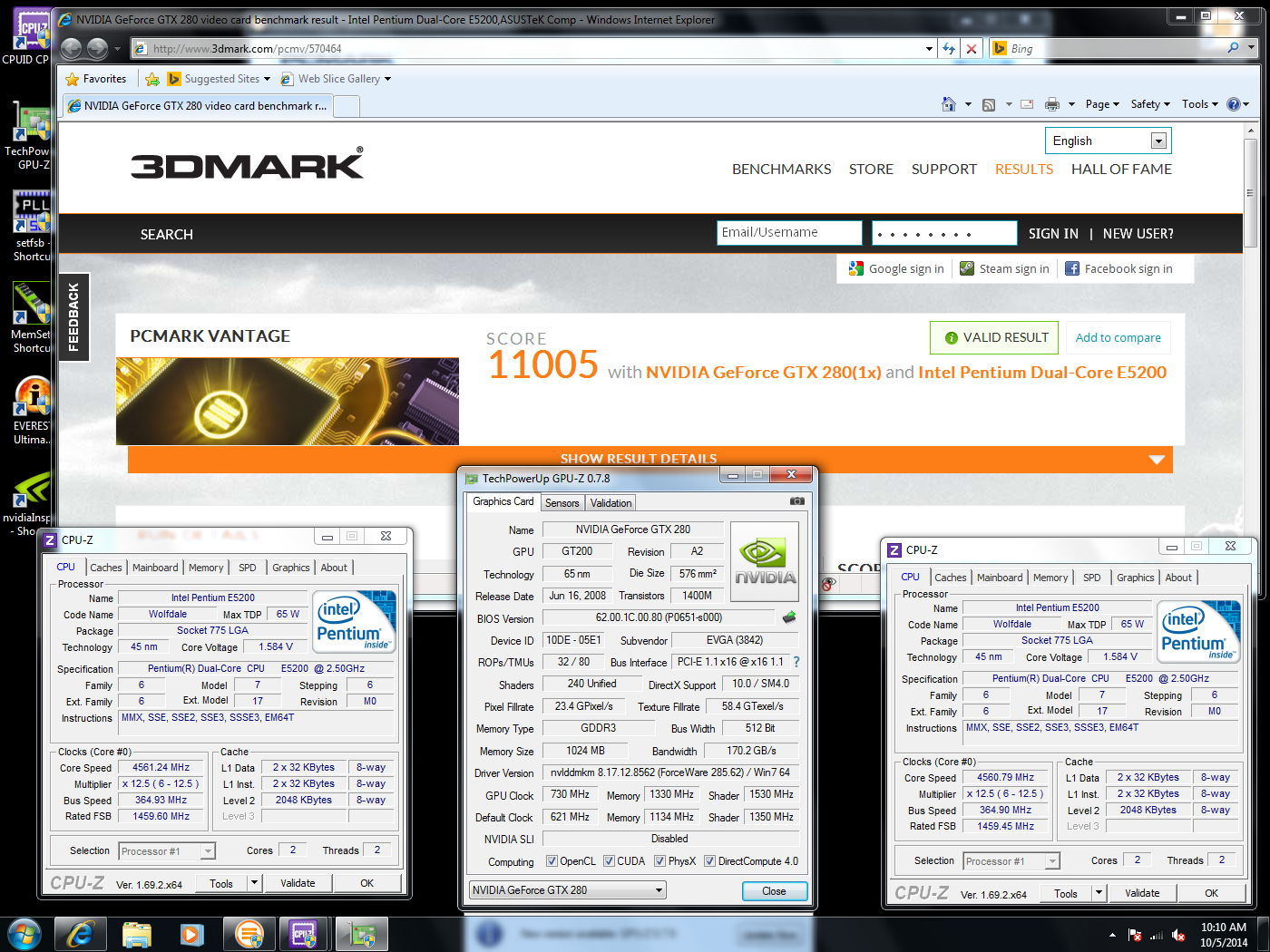Click the Stop loading red X icon
The height and width of the screenshot is (952, 1270).
[x=972, y=48]
